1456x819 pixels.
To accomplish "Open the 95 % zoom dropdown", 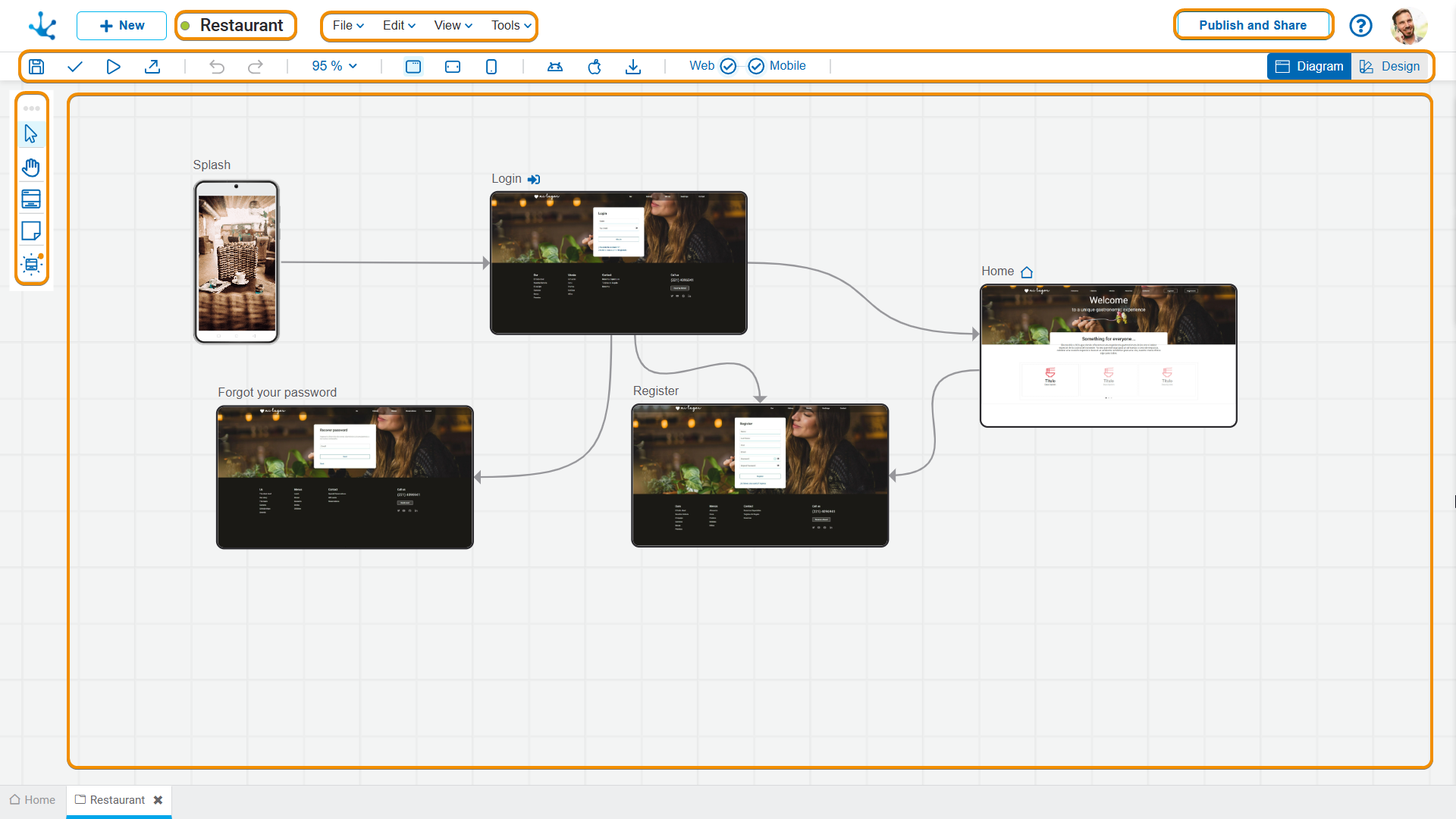I will pos(334,66).
